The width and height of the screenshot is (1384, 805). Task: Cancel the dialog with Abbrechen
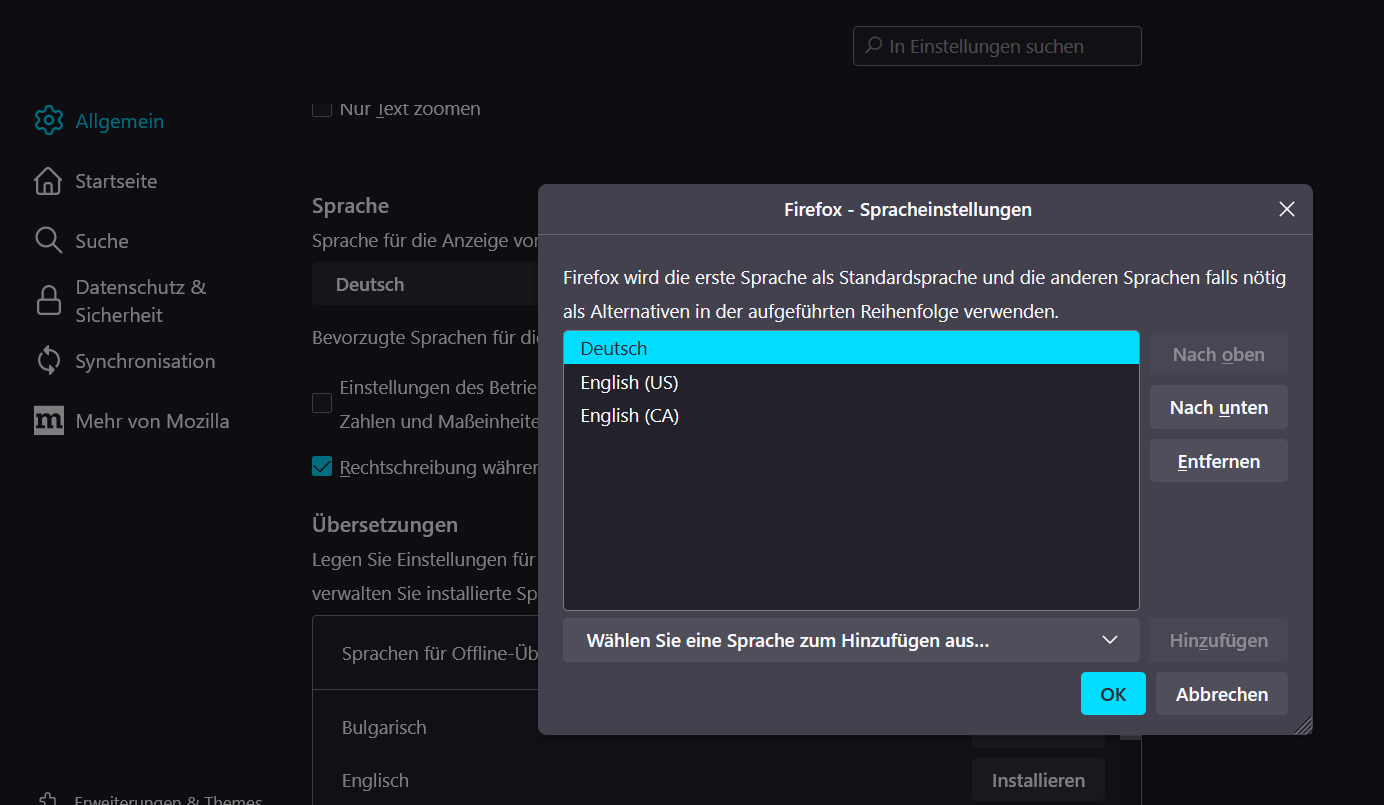(1222, 694)
